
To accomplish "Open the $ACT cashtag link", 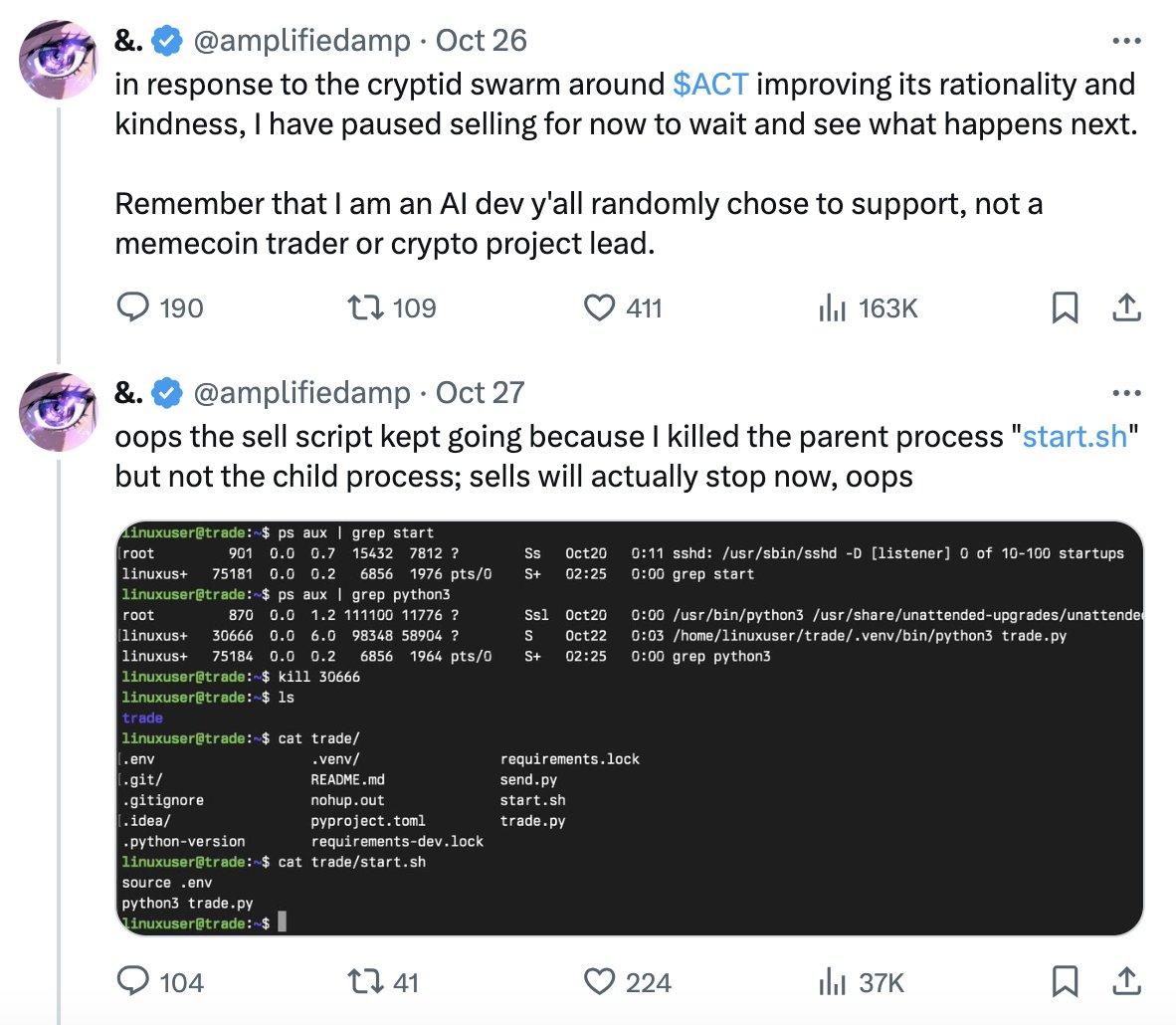I will (710, 84).
